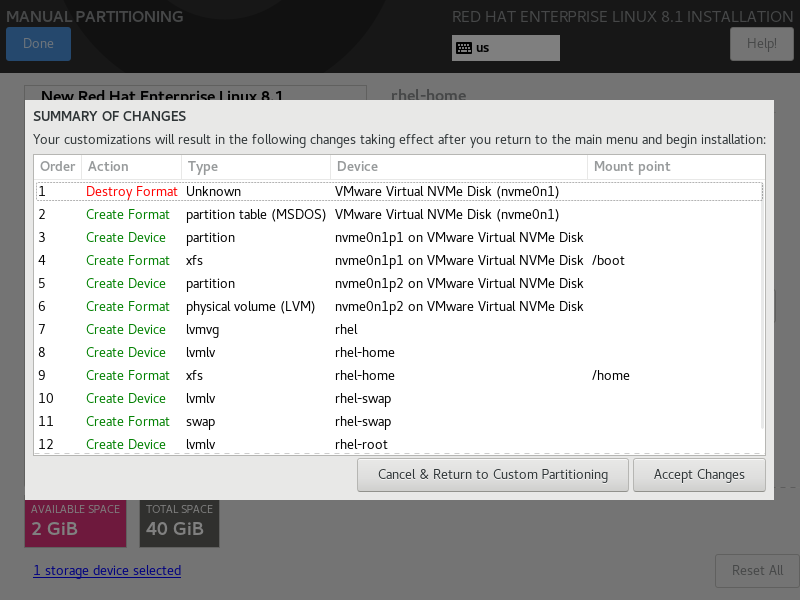Click the SUMMARY OF CHANGES title
The image size is (800, 600).
(110, 116)
